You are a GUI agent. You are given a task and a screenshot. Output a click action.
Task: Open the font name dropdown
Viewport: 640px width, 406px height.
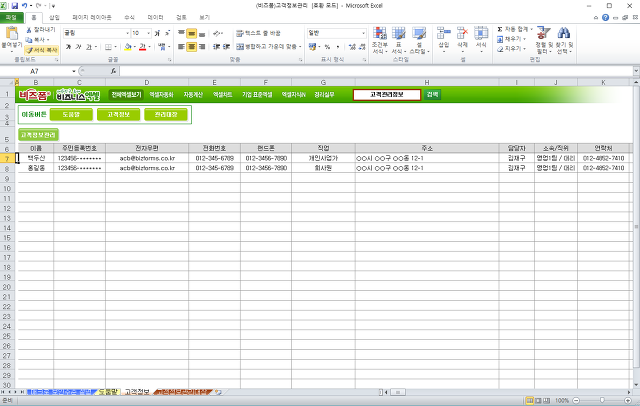click(x=127, y=33)
